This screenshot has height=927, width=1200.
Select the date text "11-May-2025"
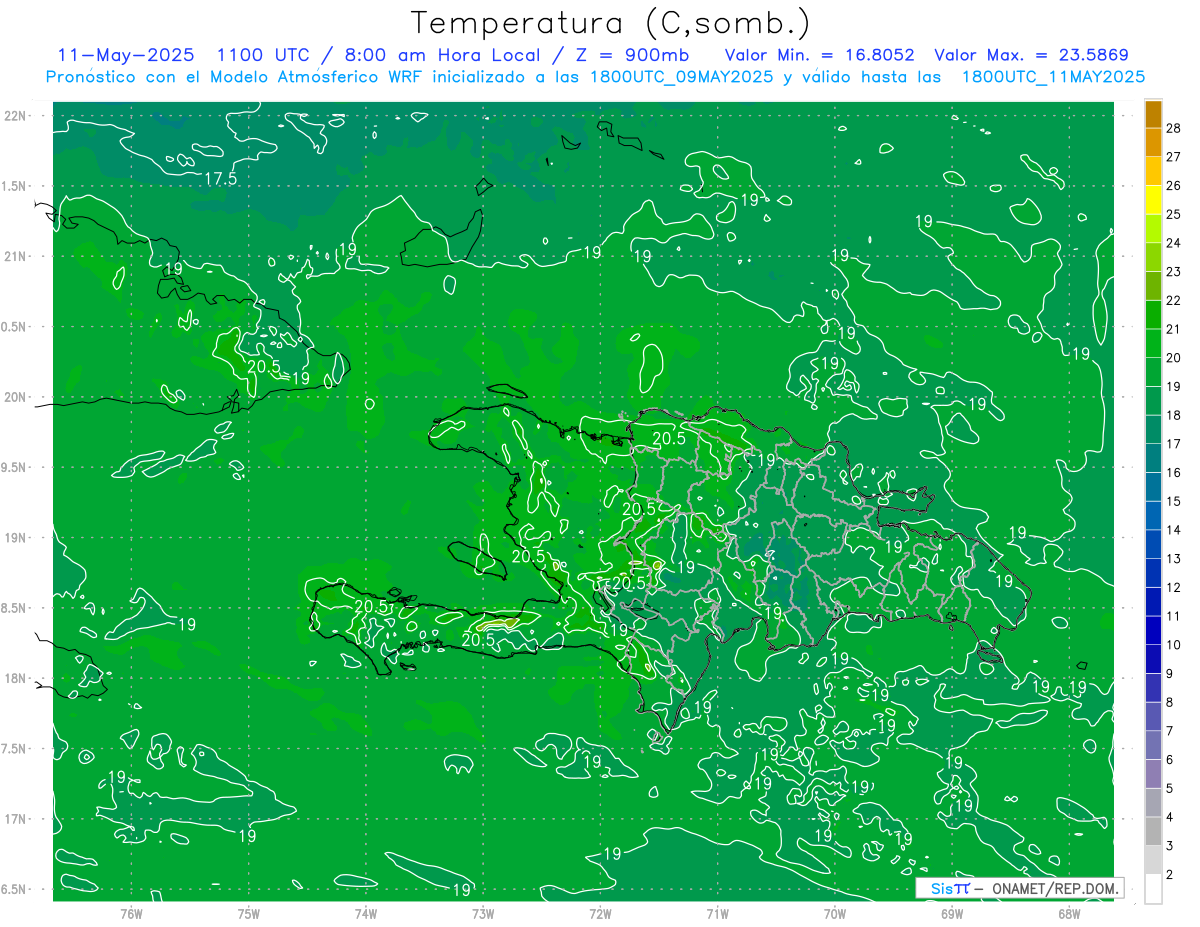126,55
